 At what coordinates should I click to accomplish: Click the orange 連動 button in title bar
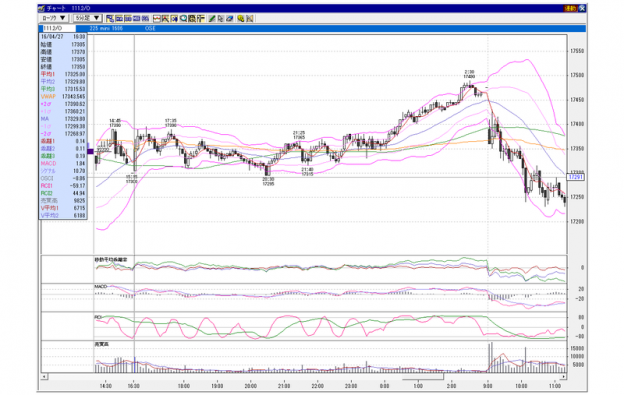(570, 8)
